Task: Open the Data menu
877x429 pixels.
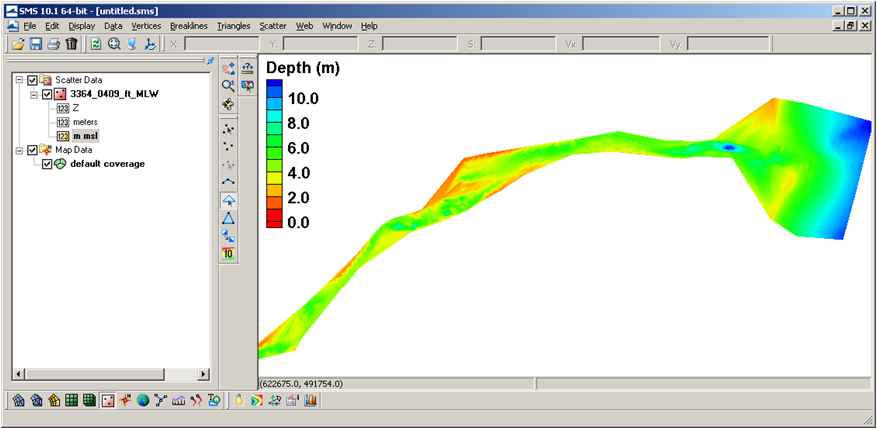Action: tap(113, 26)
